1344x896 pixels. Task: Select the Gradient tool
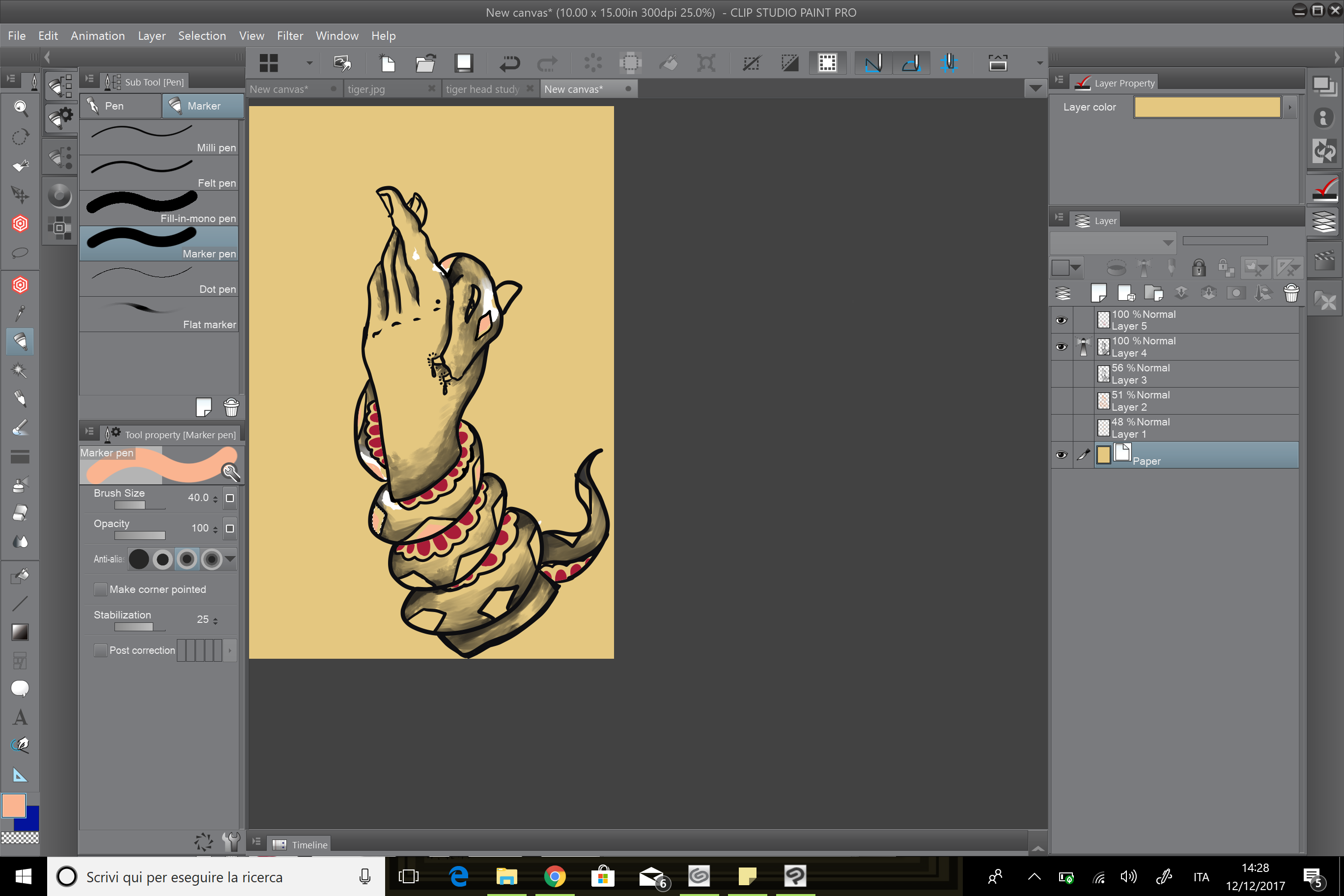click(20, 631)
